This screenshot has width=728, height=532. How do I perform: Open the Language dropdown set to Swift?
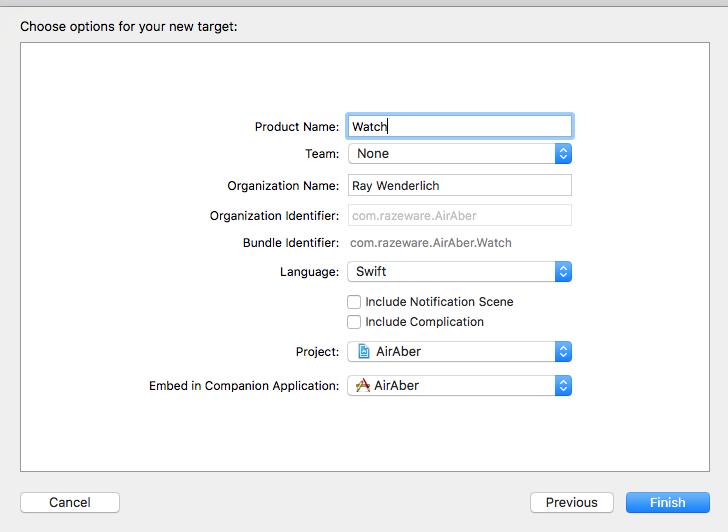point(452,272)
